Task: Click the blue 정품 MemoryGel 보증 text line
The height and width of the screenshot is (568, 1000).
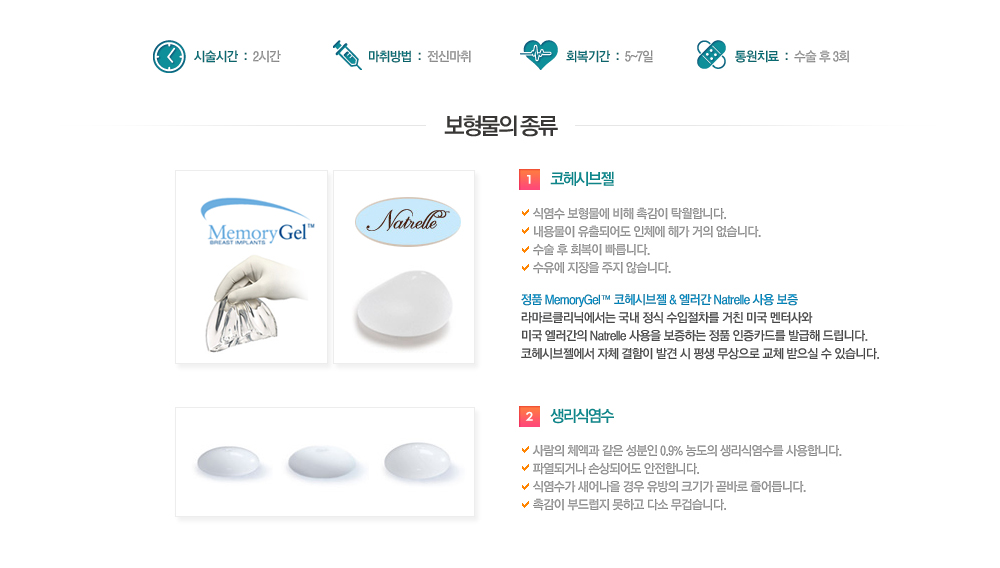Action: point(659,300)
